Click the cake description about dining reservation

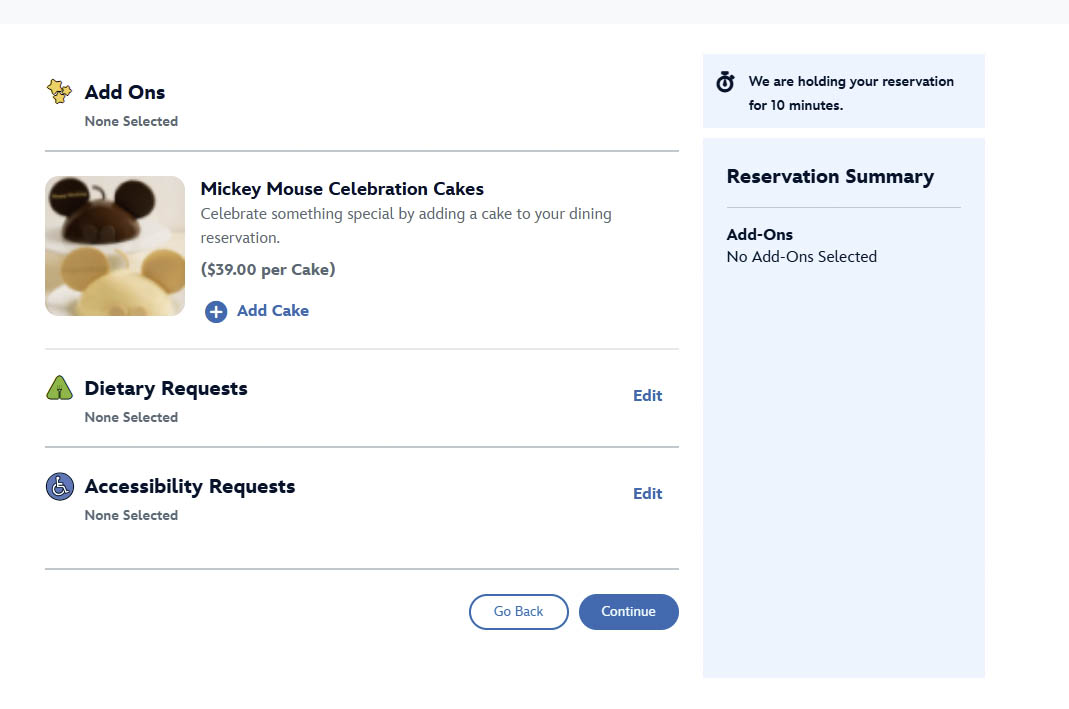[405, 226]
